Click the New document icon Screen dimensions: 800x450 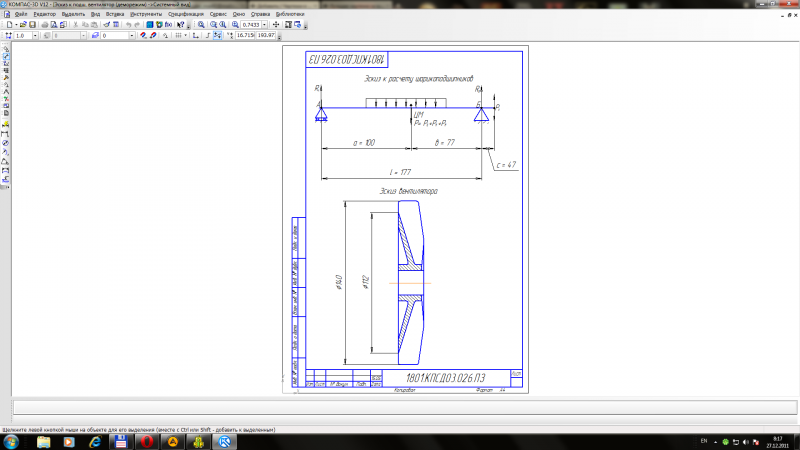(9, 24)
